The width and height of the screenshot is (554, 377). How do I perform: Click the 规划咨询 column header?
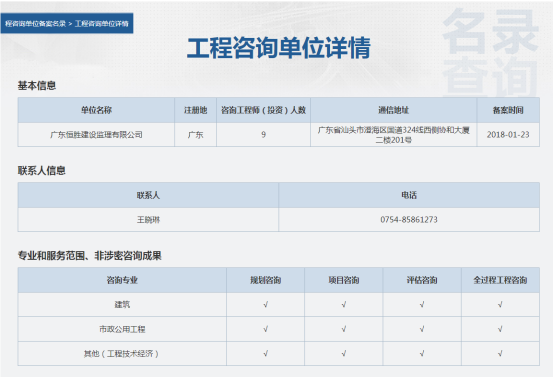click(265, 280)
